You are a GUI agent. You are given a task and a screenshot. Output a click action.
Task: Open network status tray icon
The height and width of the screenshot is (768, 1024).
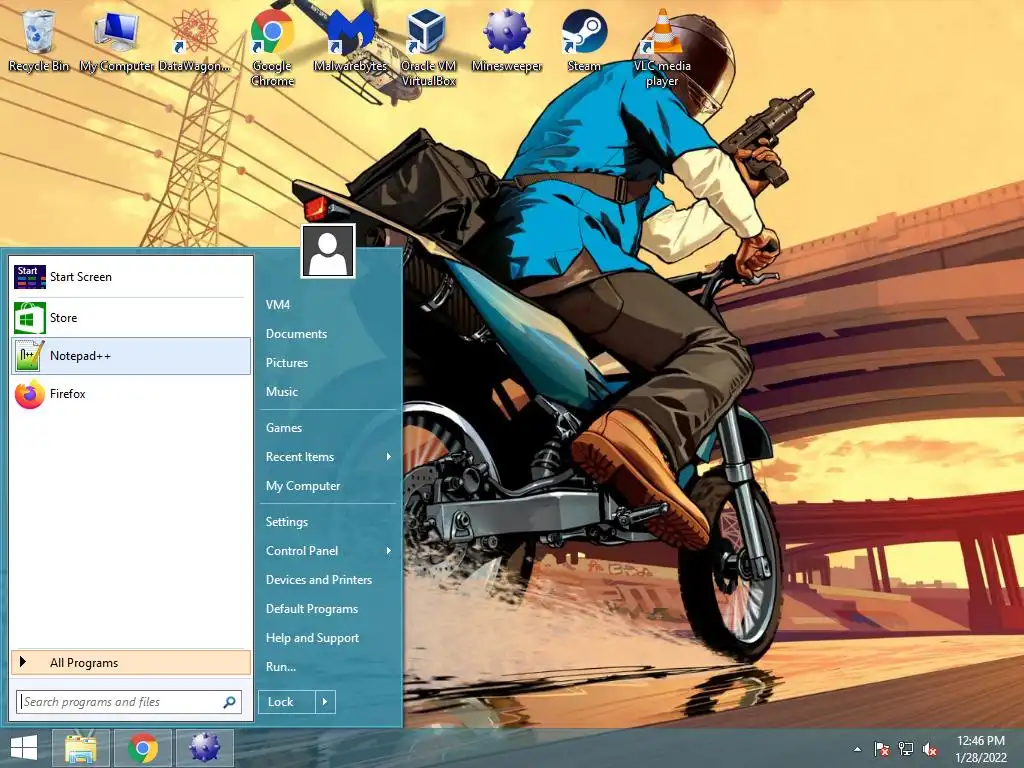(x=906, y=749)
